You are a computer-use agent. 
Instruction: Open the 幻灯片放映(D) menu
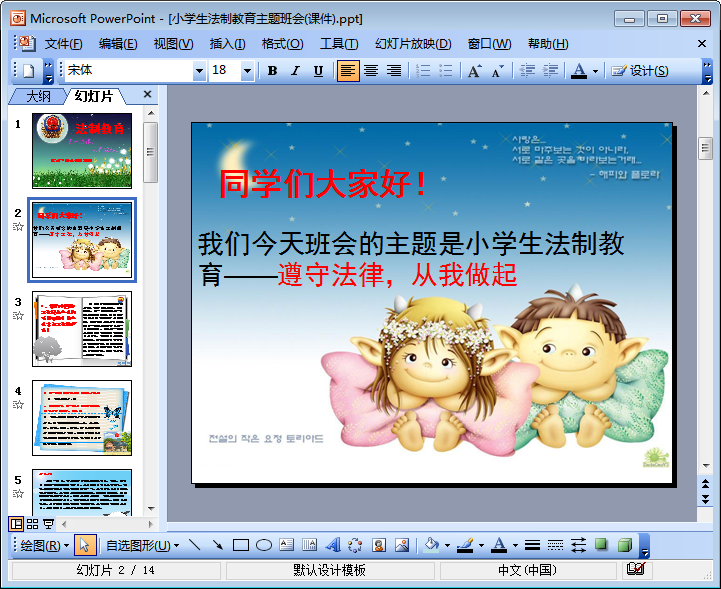point(413,44)
